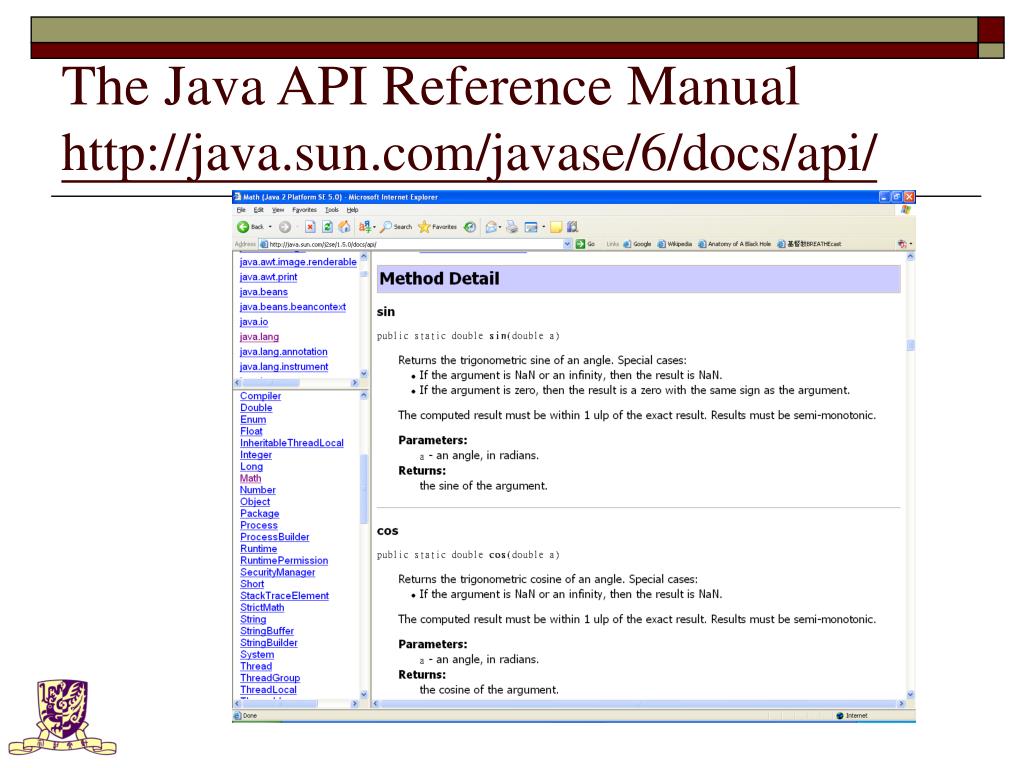This screenshot has width=1024, height=768.
Task: Open the Tools menu
Action: tap(332, 210)
